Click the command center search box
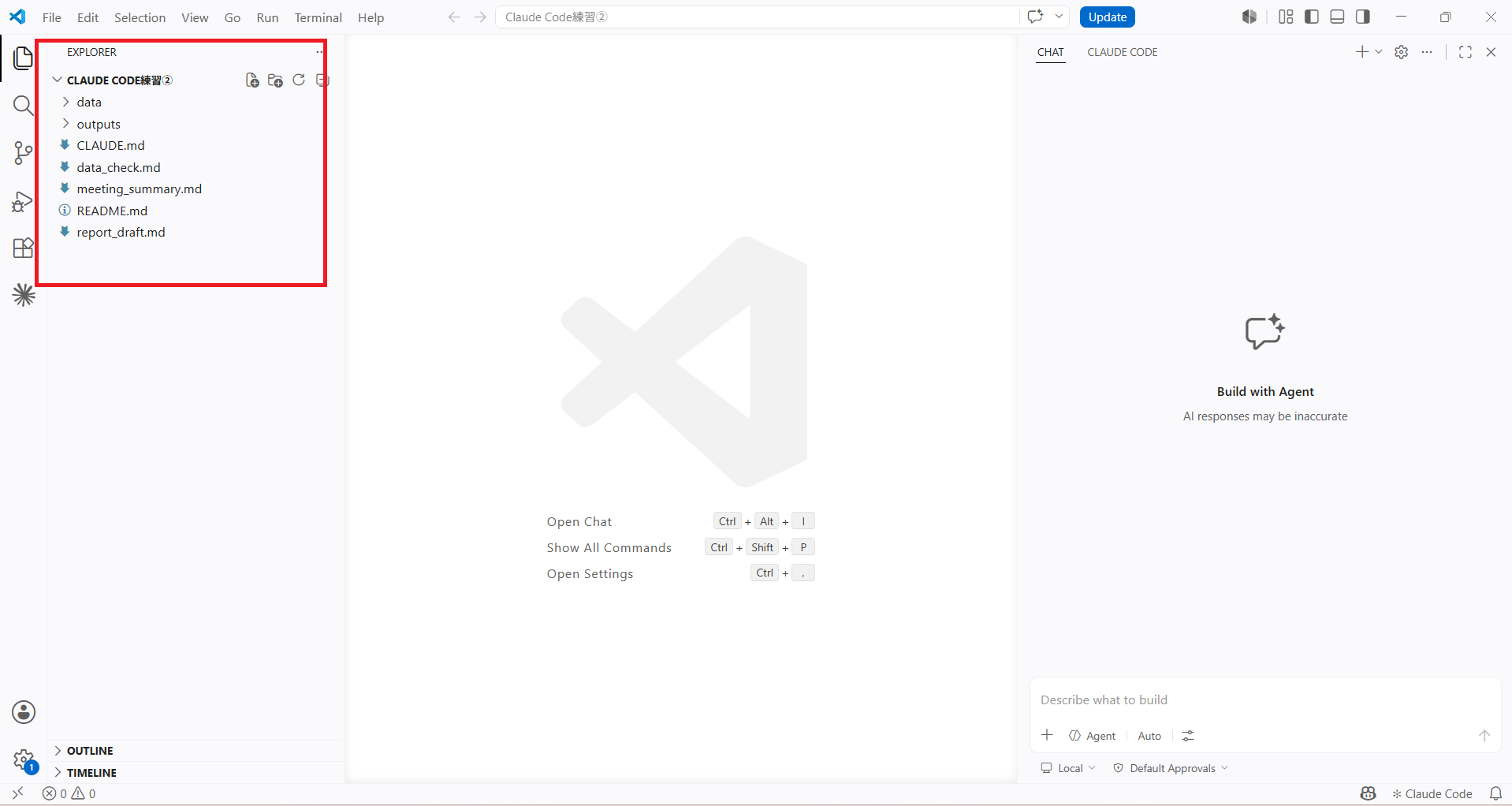 [x=757, y=17]
